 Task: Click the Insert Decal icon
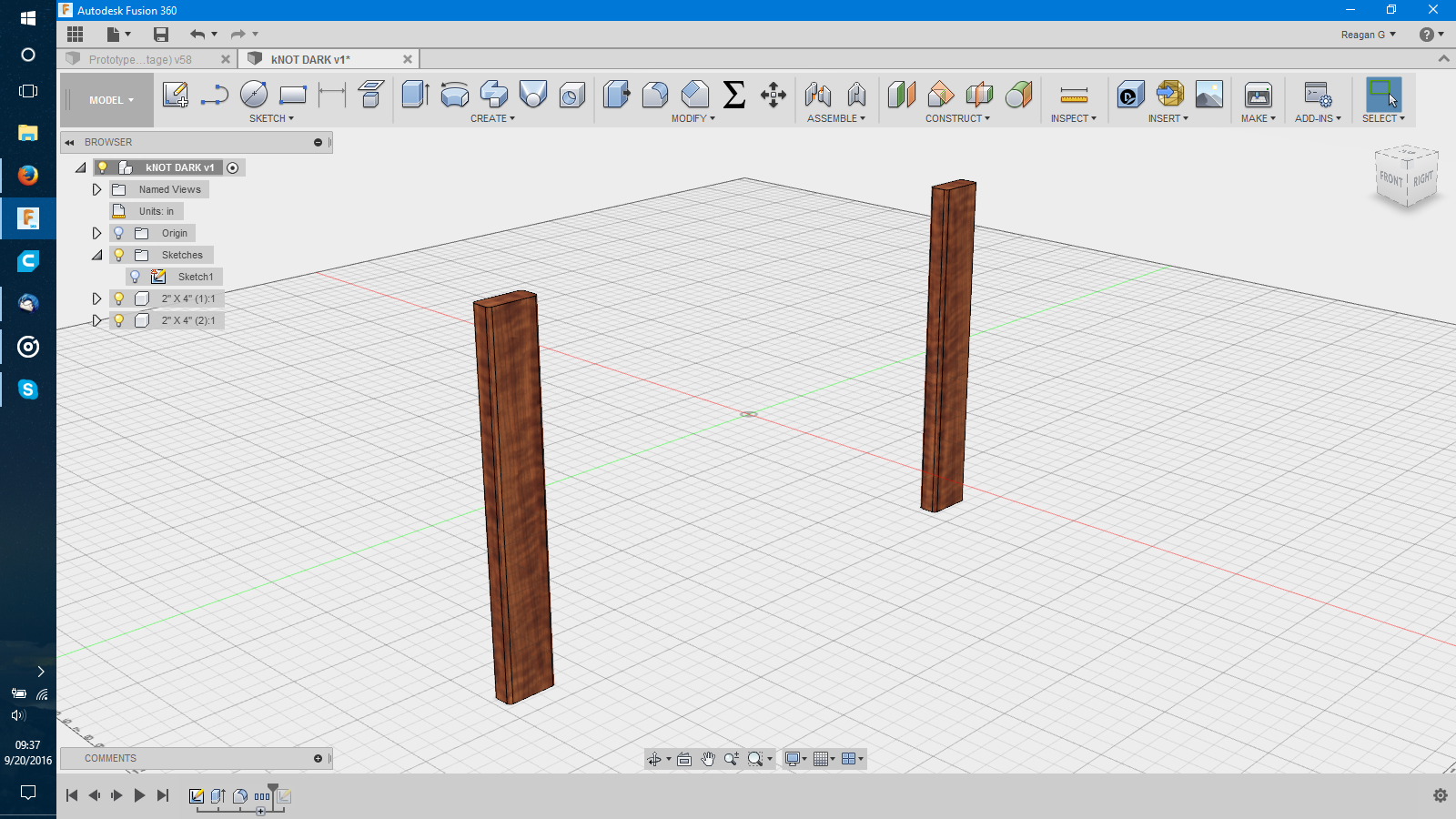point(1130,95)
